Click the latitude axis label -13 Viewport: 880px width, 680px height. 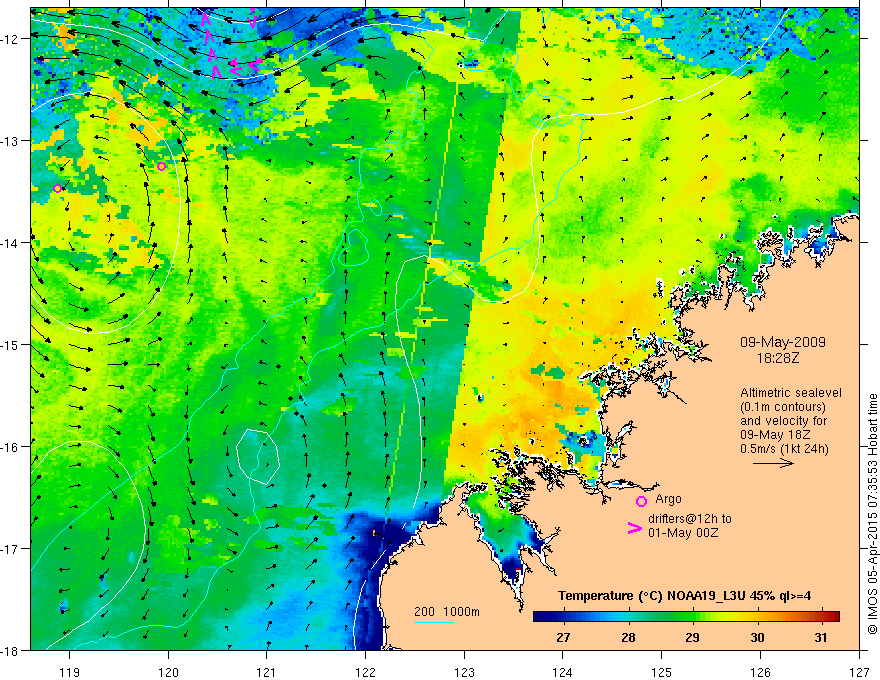(11, 140)
